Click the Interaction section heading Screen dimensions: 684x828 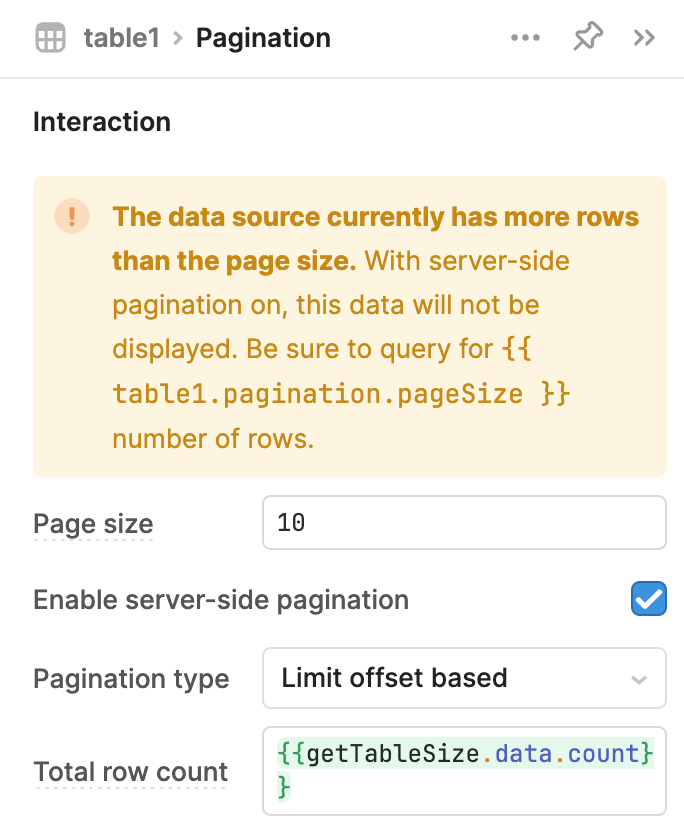coord(102,122)
